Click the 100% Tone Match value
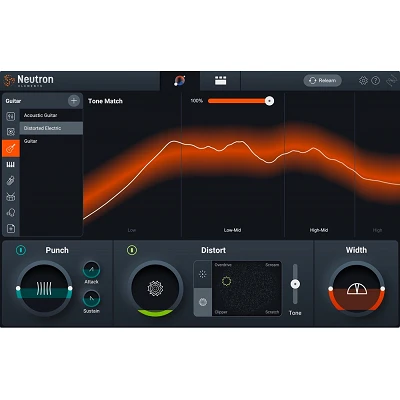 pos(197,101)
